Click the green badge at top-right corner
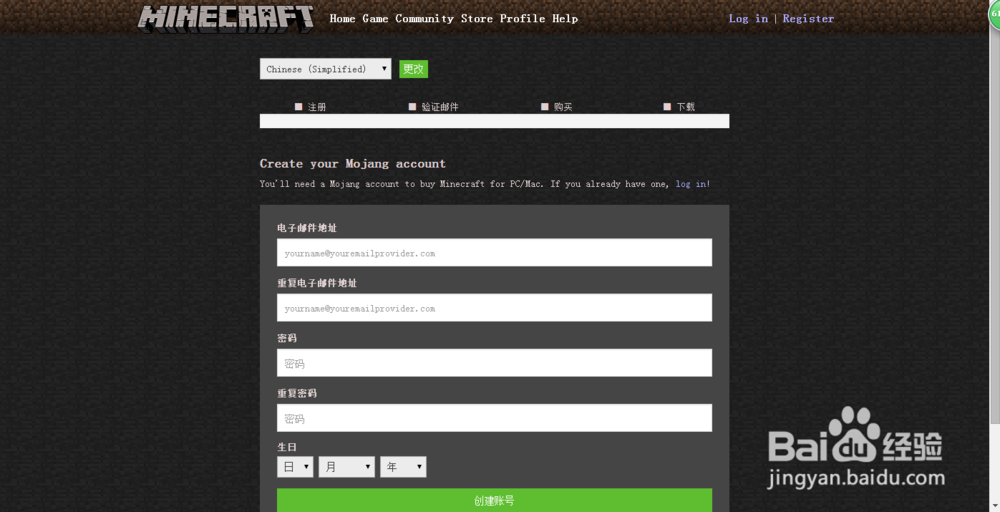Viewport: 1000px width, 512px height. click(994, 14)
